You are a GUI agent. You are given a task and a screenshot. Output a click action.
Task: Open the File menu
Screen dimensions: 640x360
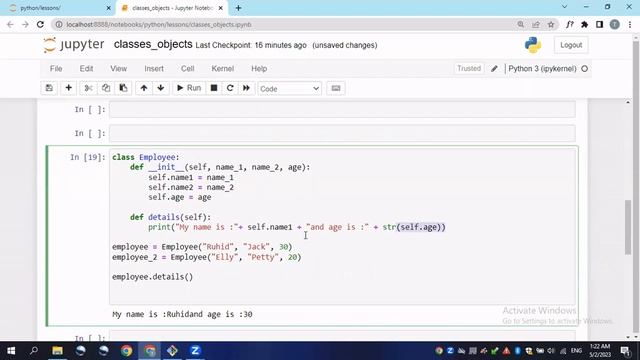pyautogui.click(x=56, y=69)
